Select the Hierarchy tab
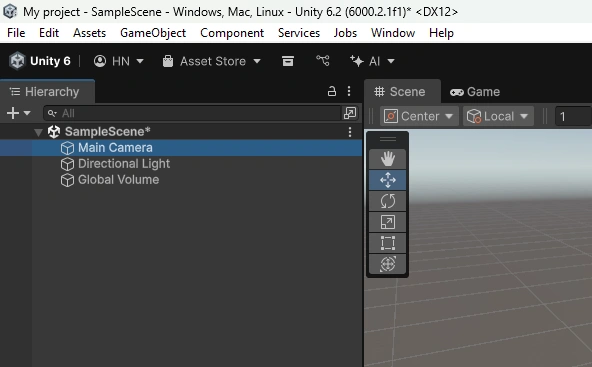592x367 pixels. [x=47, y=91]
